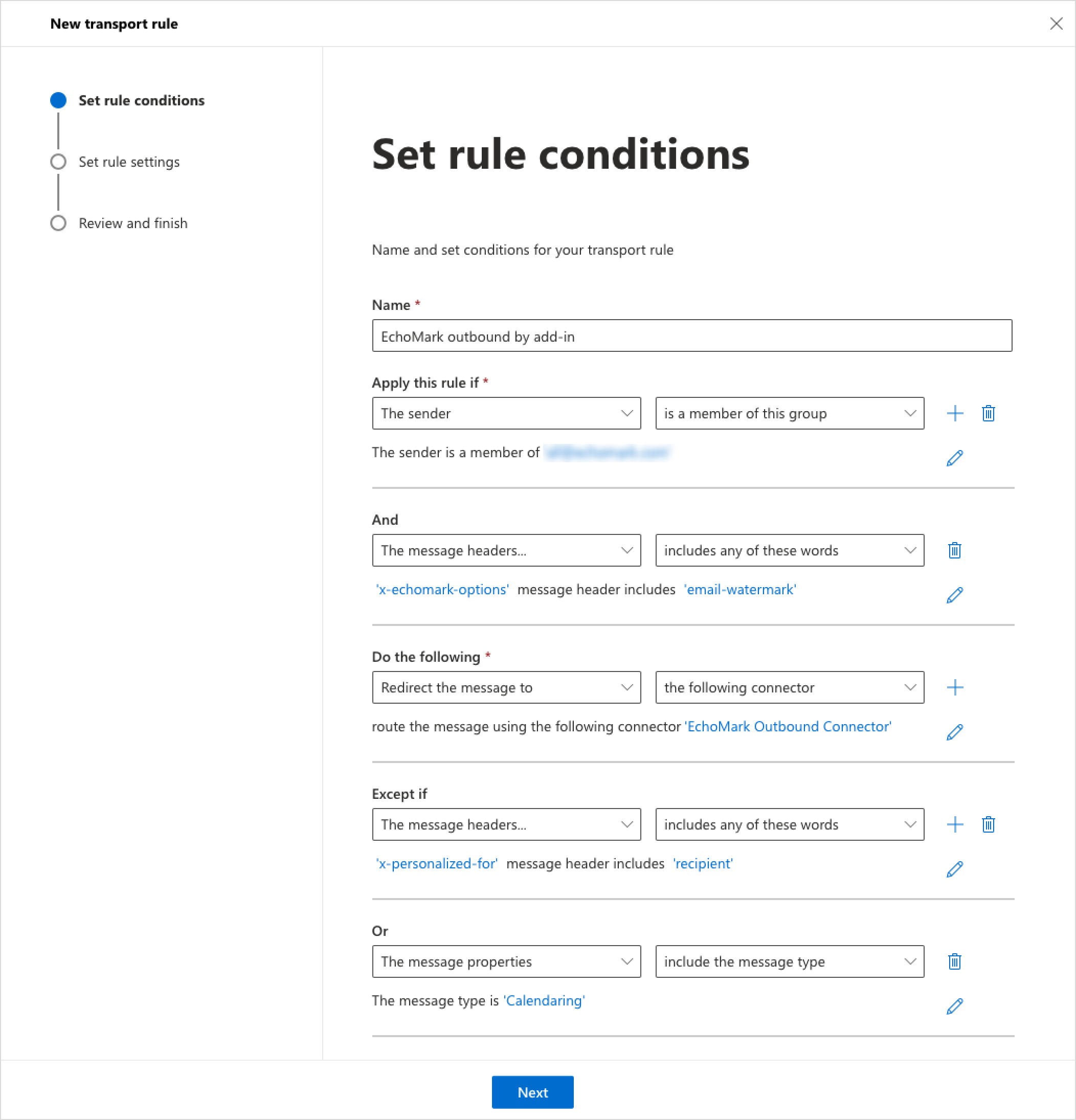
Task: Delete the x-personalized-for exception using the trash icon
Action: pos(988,824)
